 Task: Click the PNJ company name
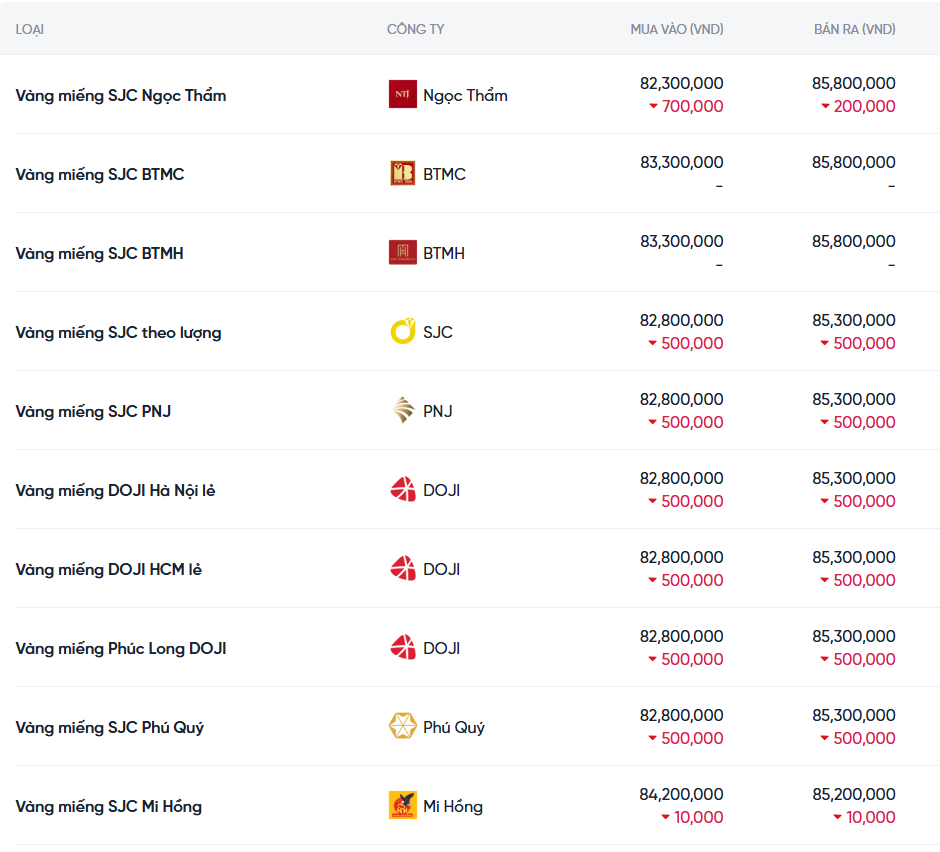coord(438,411)
